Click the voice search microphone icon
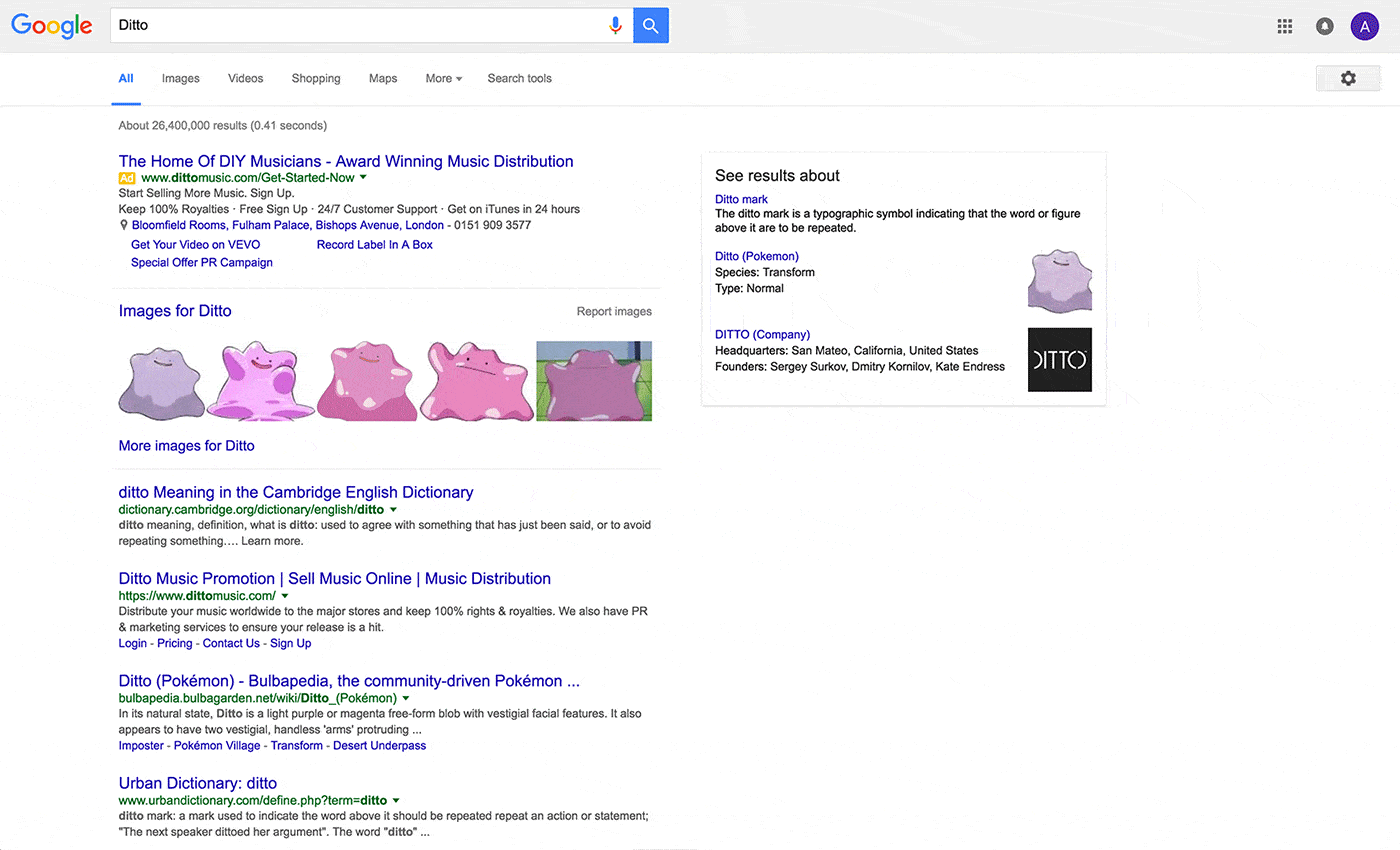Image resolution: width=1400 pixels, height=850 pixels. (x=615, y=25)
